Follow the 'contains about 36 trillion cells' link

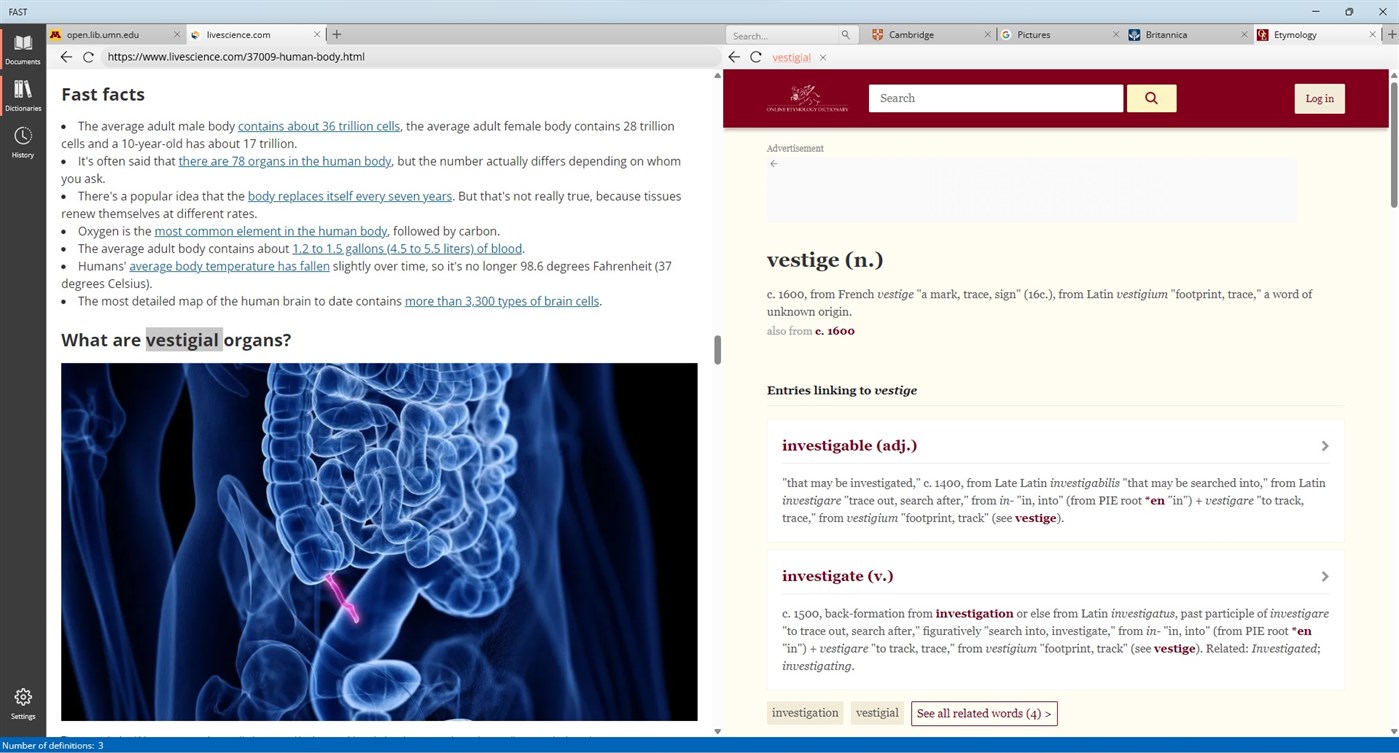[318, 126]
